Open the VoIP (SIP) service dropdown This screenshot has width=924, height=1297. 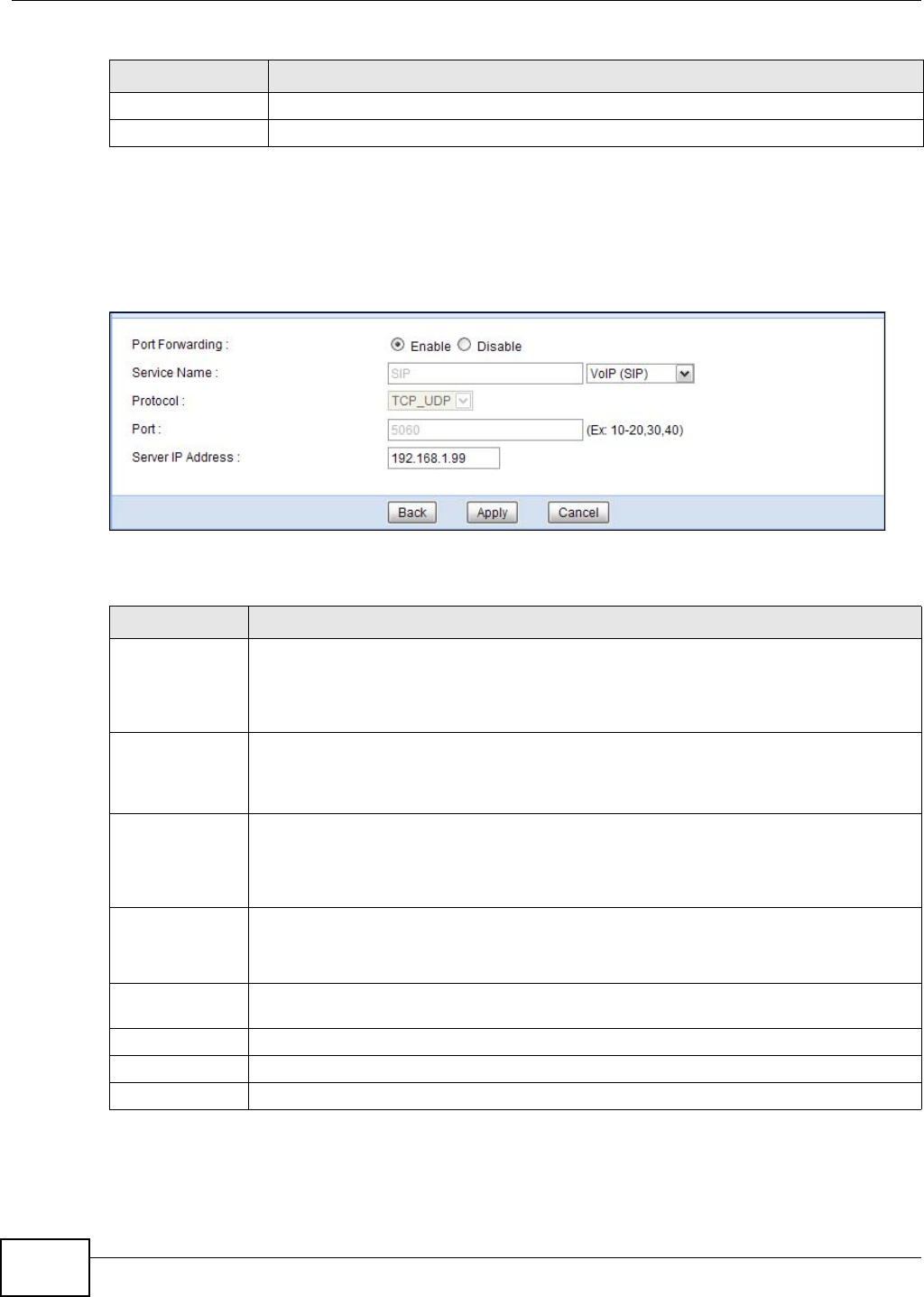click(x=640, y=374)
